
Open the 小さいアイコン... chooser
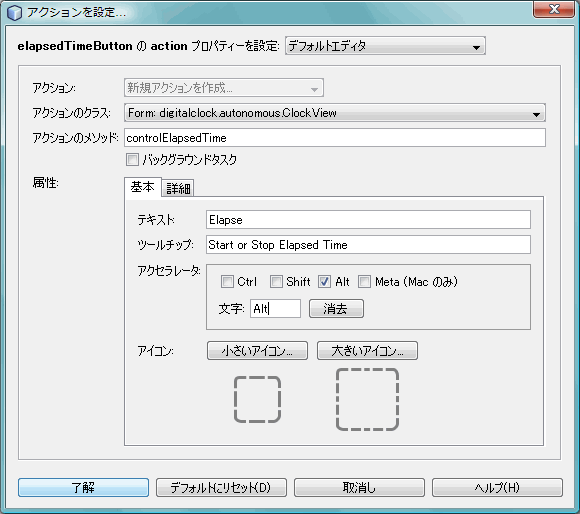click(x=257, y=351)
